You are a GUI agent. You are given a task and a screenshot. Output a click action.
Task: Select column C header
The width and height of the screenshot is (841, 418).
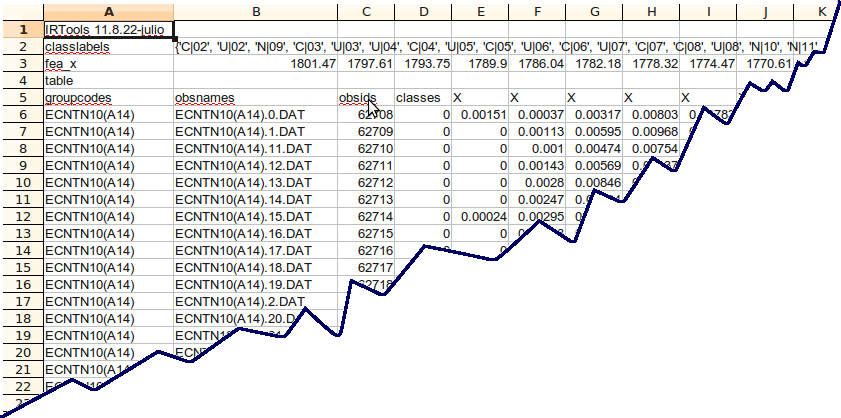(366, 12)
